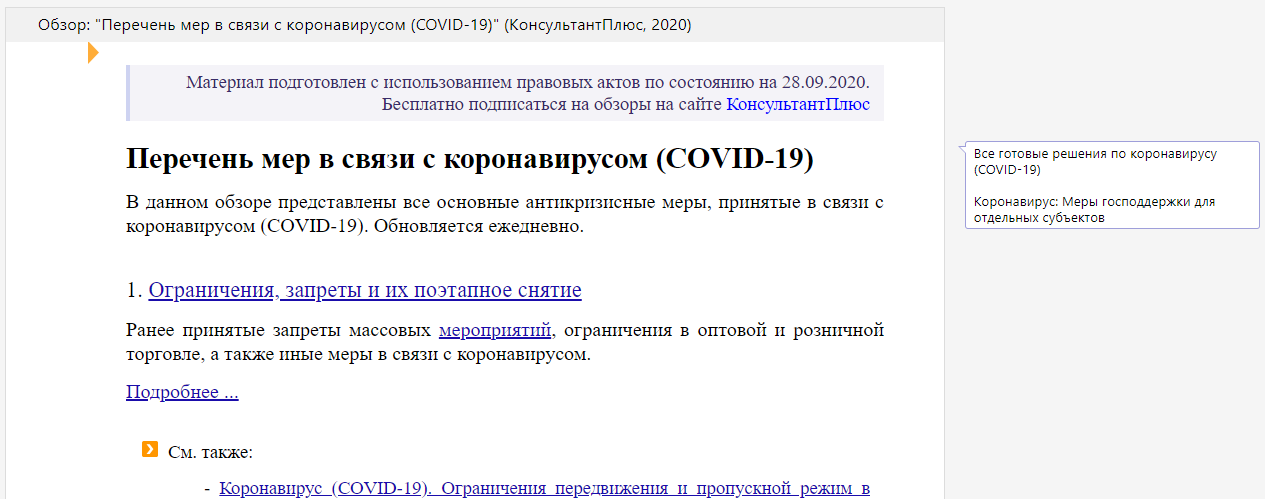Click the Бесплатно подписаться на обзоры text
The image size is (1265, 499).
552,104
